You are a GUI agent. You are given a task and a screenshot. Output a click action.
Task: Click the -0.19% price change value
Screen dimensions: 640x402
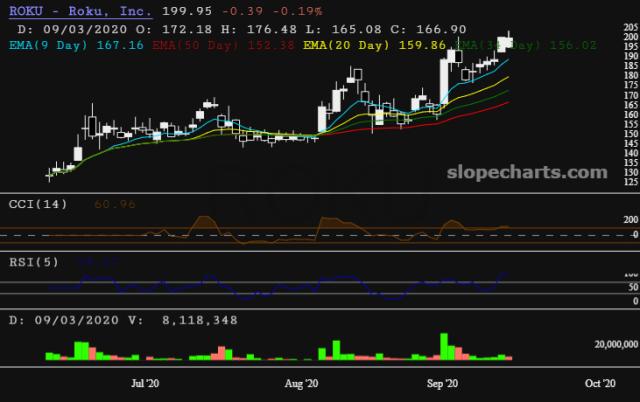[x=299, y=10]
